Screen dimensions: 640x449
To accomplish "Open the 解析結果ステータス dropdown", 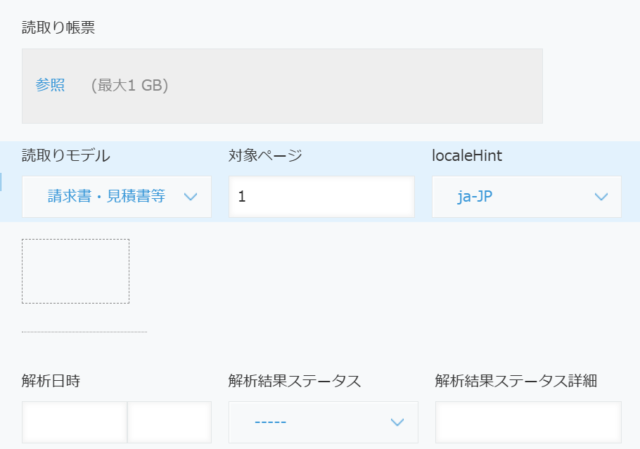I will pos(323,422).
